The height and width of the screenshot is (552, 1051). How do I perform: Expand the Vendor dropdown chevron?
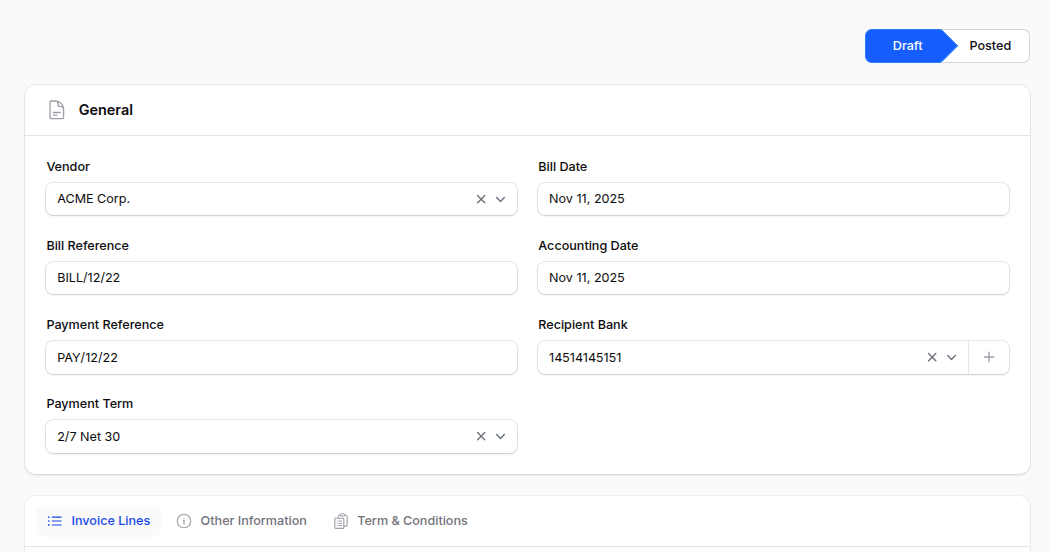pyautogui.click(x=501, y=199)
